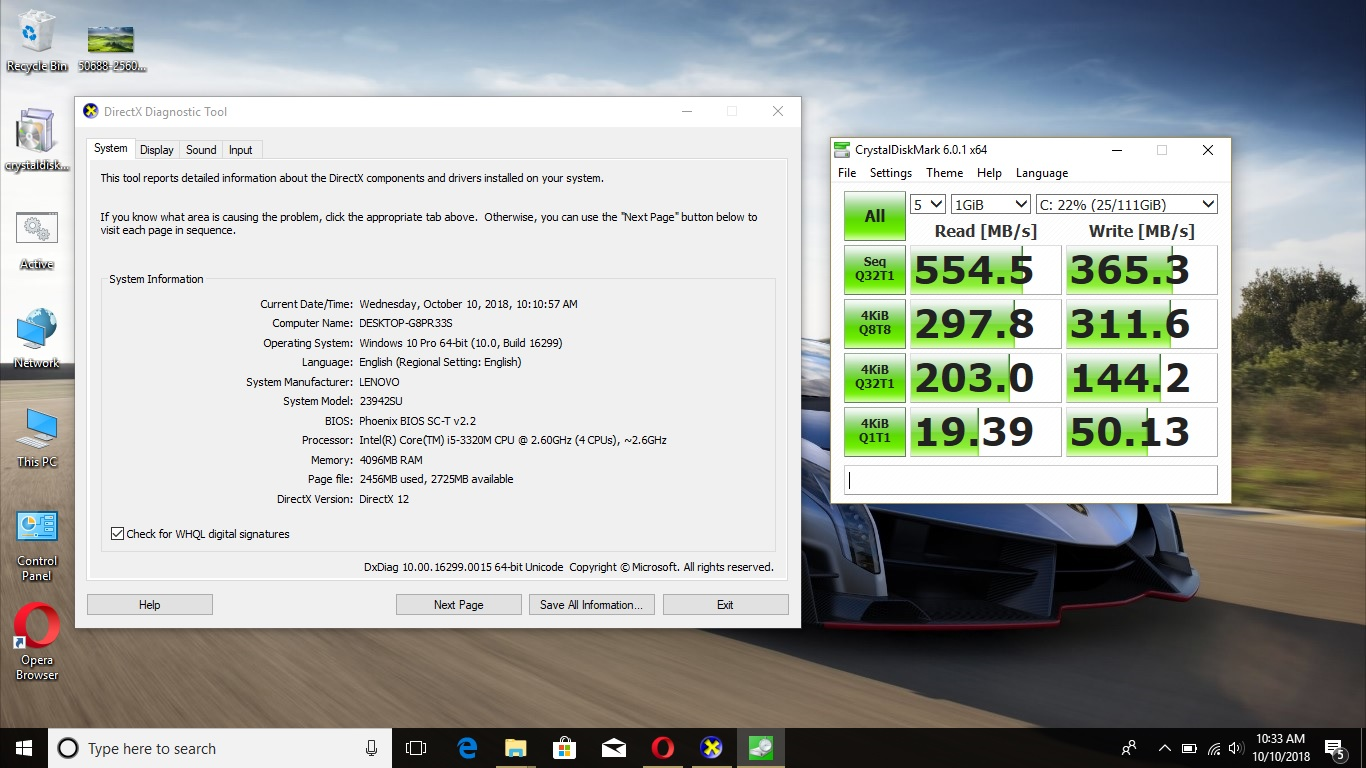The height and width of the screenshot is (768, 1366).
Task: Click the processor text Intel Core i5-3320M
Action: [x=513, y=440]
